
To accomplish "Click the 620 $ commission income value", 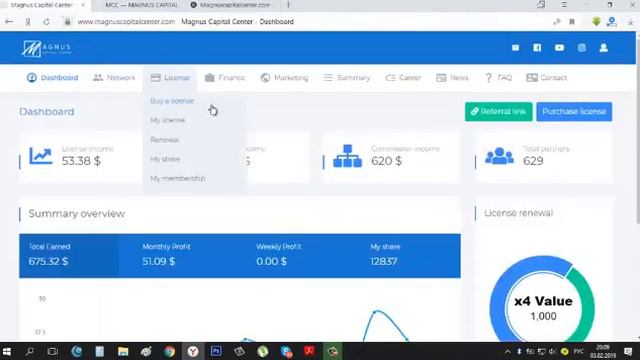I will (386, 161).
